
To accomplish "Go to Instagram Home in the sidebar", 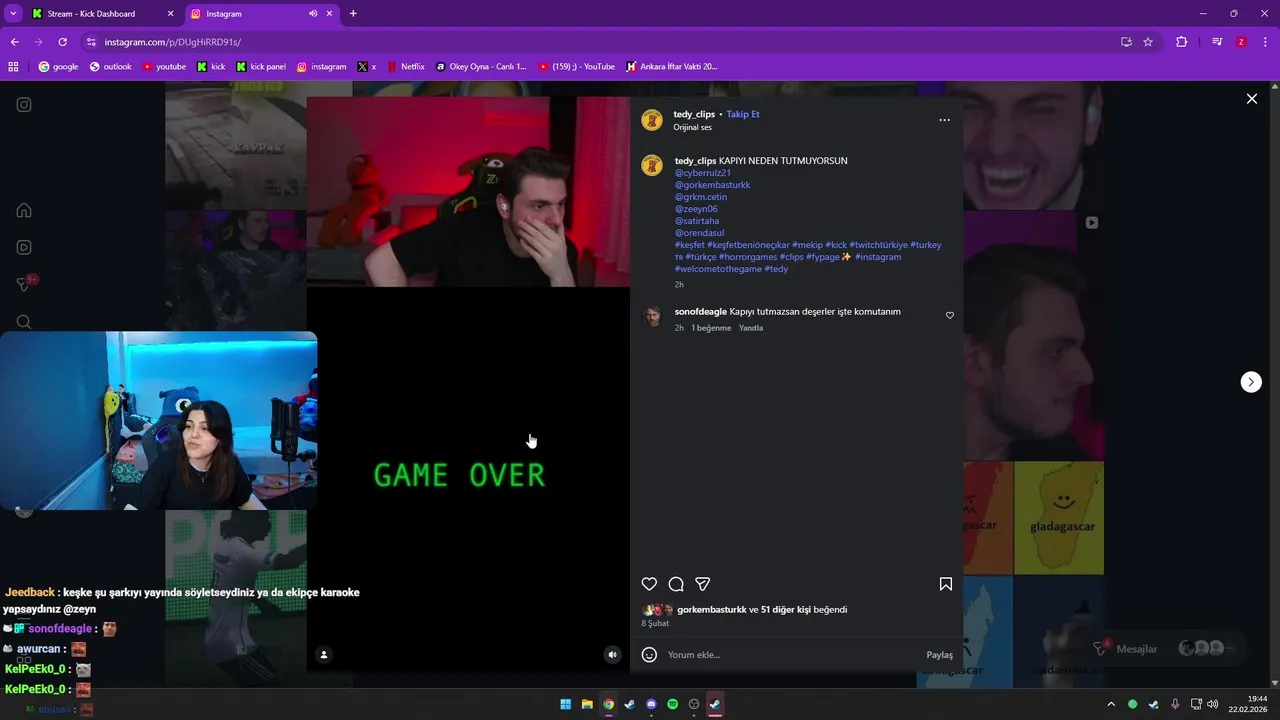I will coord(24,210).
